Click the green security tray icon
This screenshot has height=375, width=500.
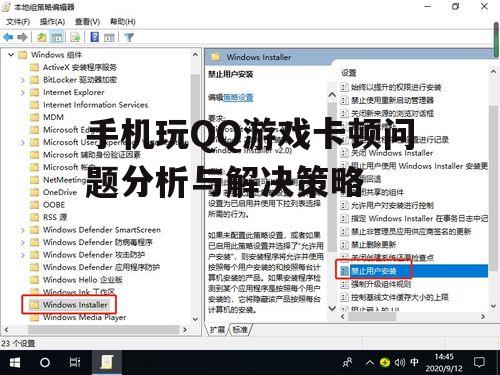coord(385,362)
